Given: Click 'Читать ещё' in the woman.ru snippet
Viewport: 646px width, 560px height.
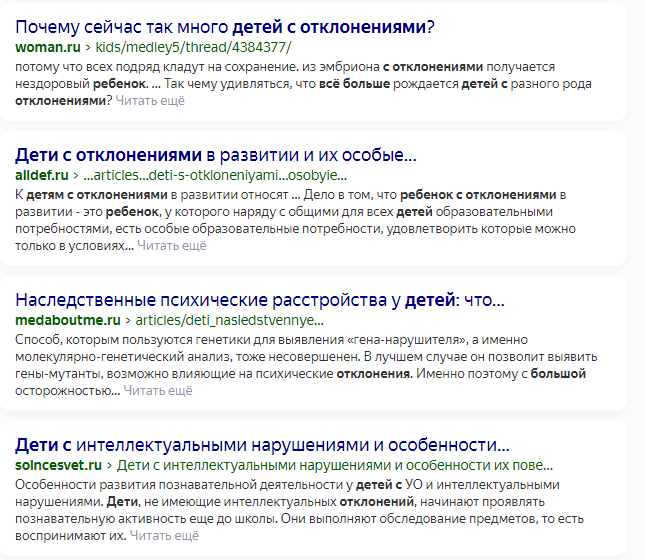Looking at the screenshot, I should pyautogui.click(x=150, y=101).
